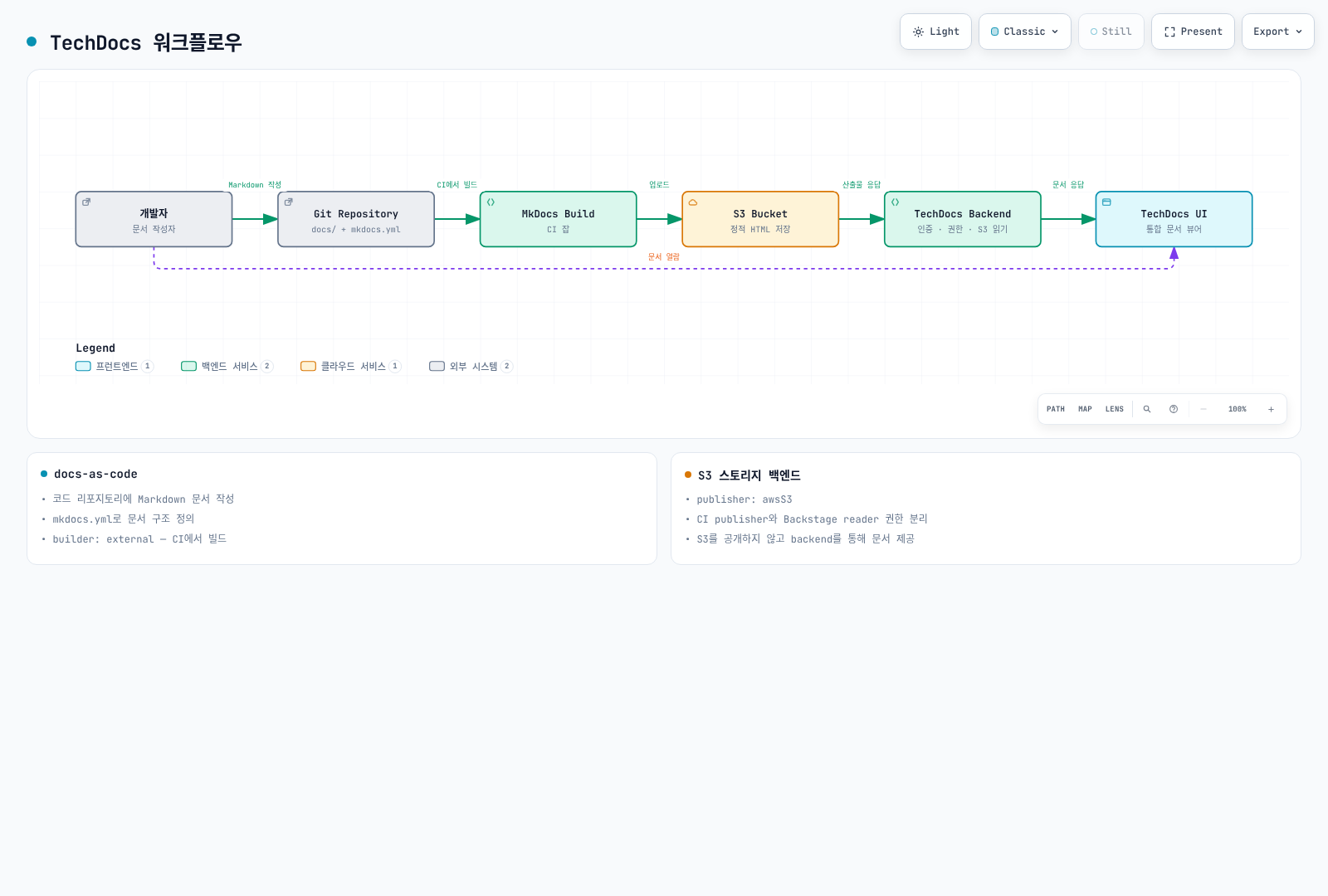Toggle the Light theme button
The height and width of the screenshot is (896, 1328).
point(935,32)
